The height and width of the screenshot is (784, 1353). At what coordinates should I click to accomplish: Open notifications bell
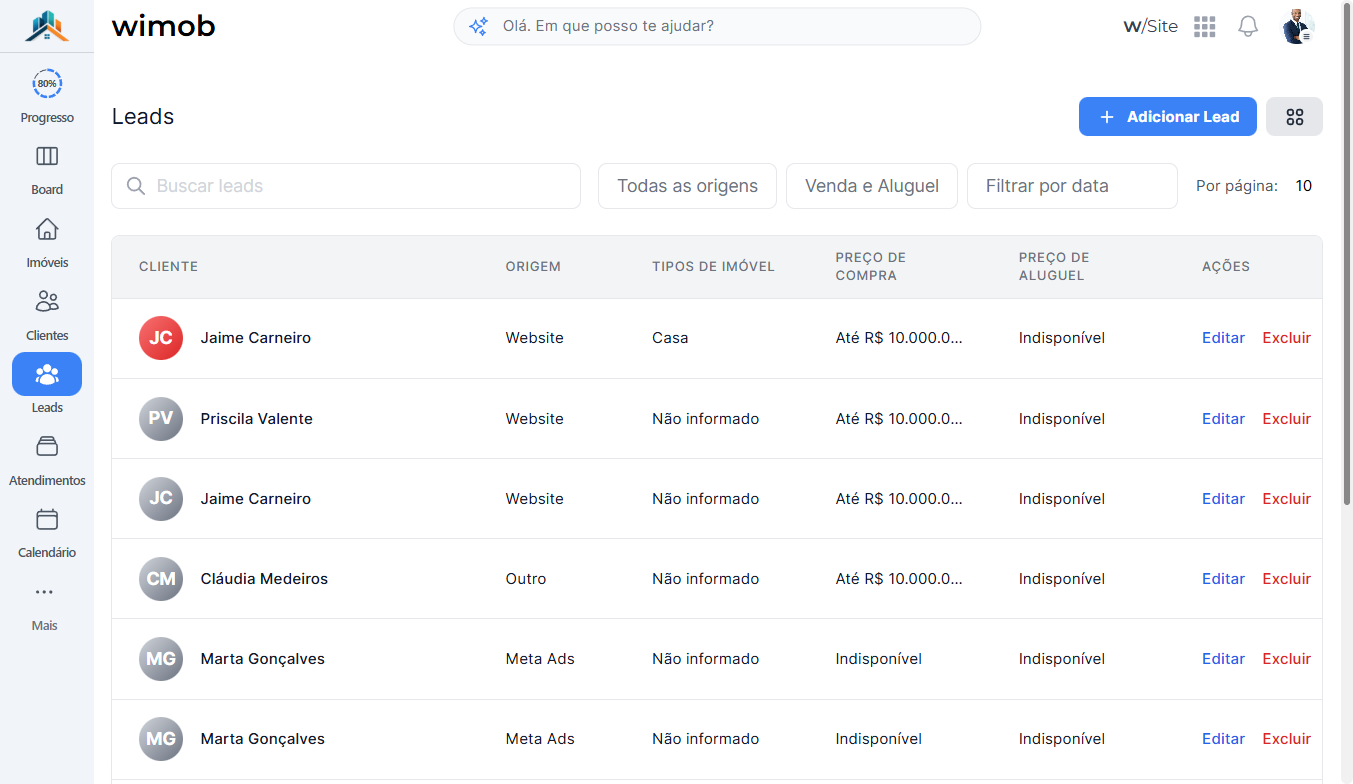(x=1248, y=27)
